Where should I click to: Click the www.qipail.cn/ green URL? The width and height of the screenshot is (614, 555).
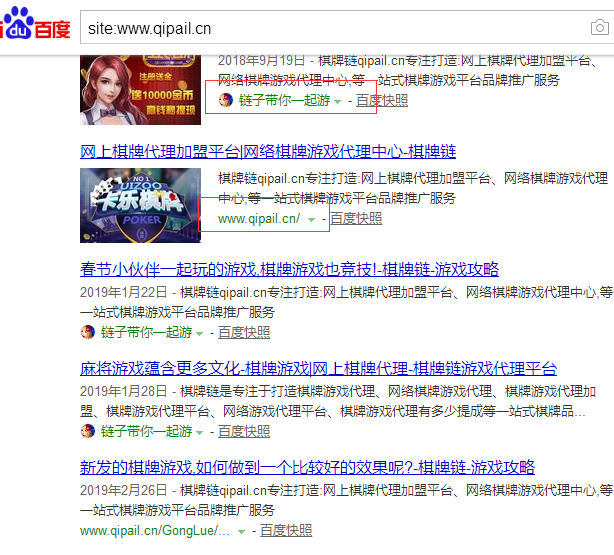pyautogui.click(x=259, y=219)
